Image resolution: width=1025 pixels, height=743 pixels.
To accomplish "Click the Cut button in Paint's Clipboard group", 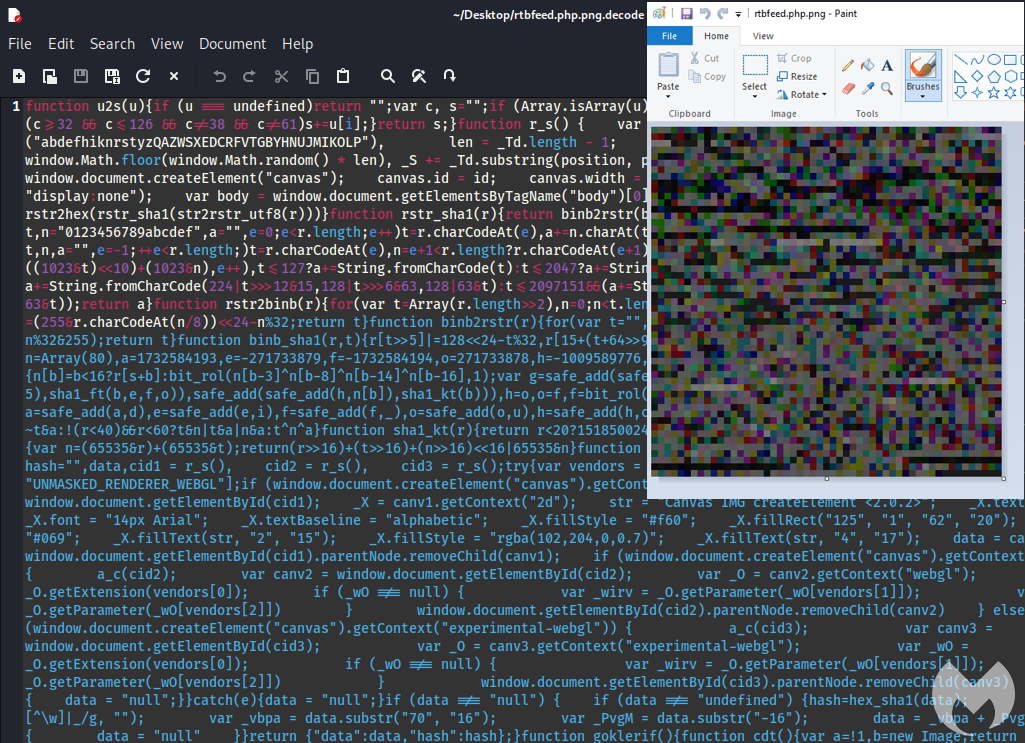I will click(704, 59).
